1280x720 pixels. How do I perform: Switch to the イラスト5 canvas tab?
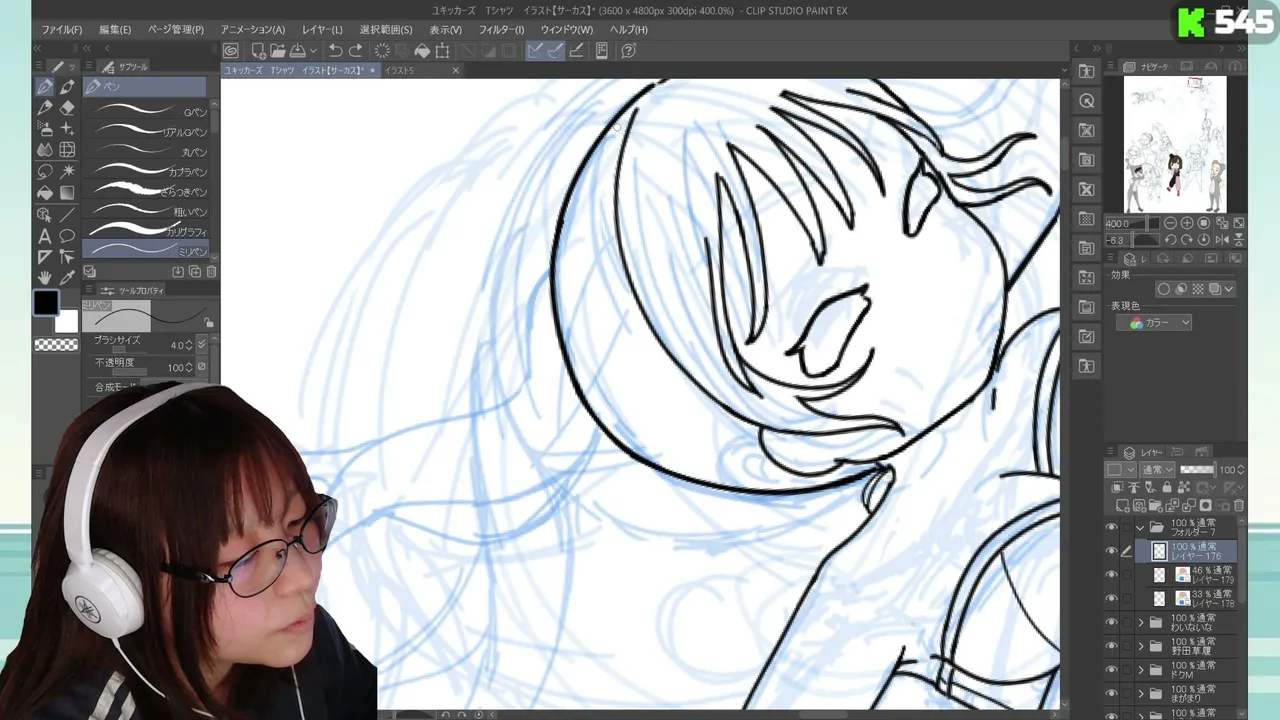pos(420,71)
